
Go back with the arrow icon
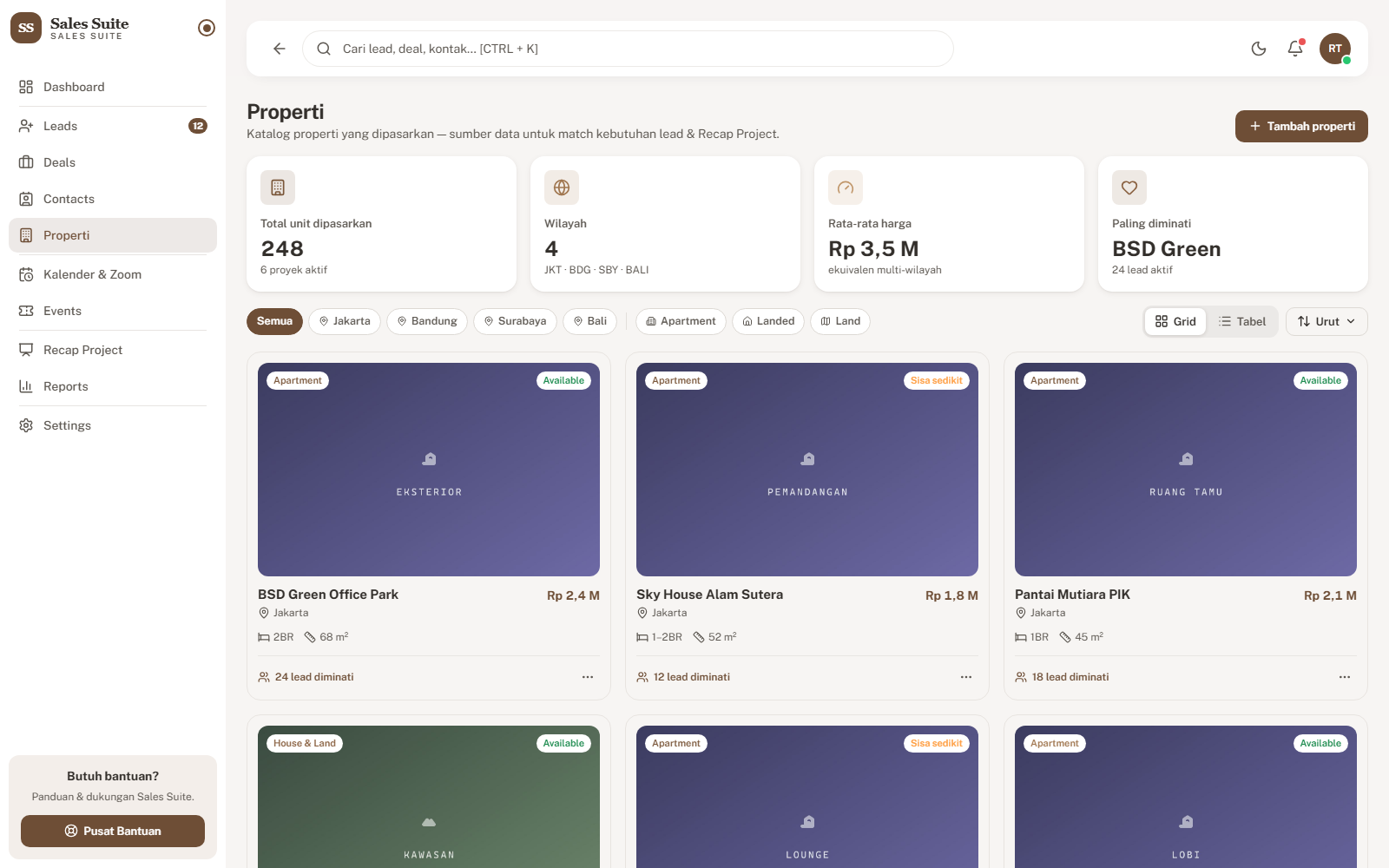click(280, 49)
